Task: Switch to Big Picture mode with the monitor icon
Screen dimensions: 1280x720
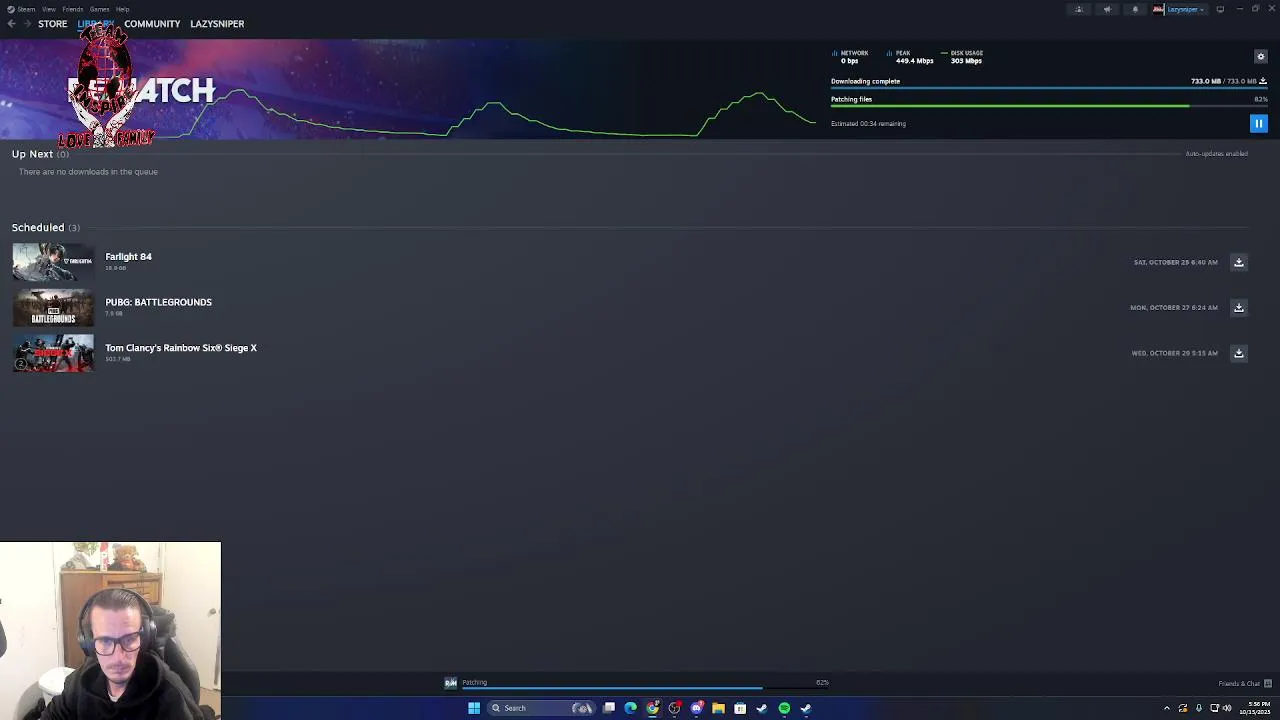Action: (x=1220, y=9)
